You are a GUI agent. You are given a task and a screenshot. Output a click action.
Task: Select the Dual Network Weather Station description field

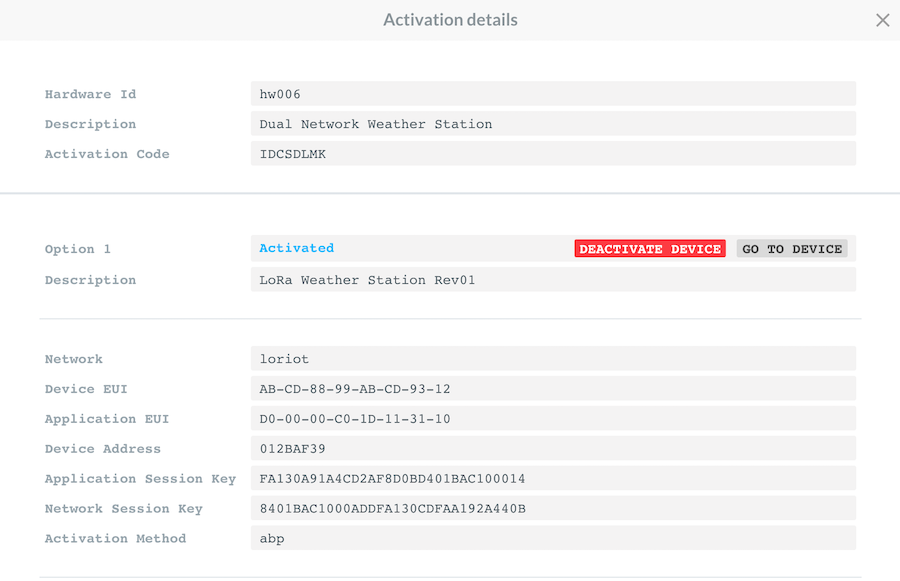[x=552, y=124]
